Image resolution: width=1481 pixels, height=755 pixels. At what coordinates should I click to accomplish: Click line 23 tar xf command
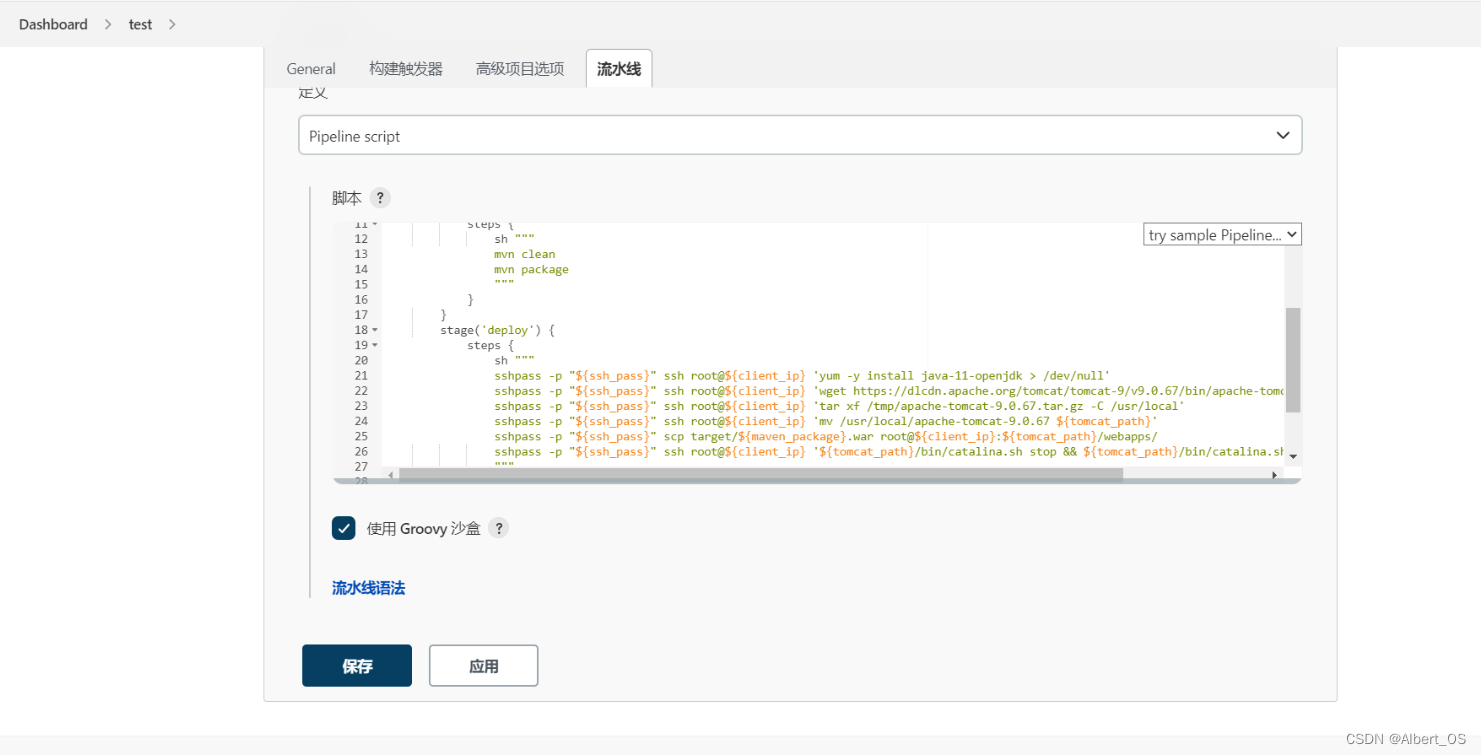pyautogui.click(x=839, y=406)
